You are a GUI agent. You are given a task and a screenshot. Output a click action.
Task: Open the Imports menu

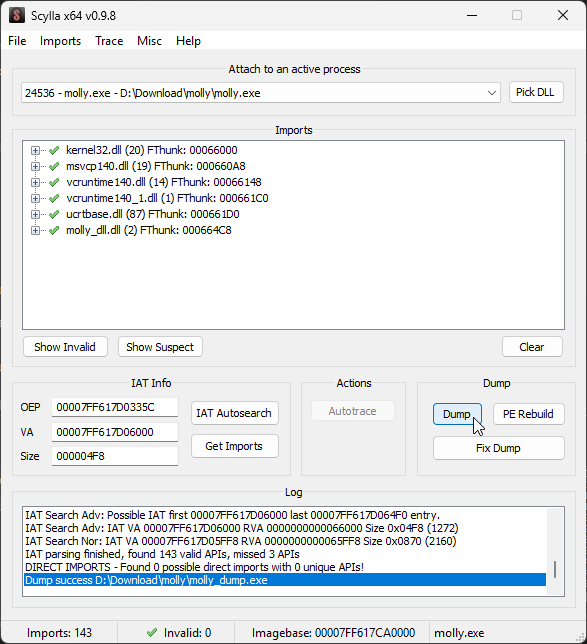pyautogui.click(x=60, y=41)
